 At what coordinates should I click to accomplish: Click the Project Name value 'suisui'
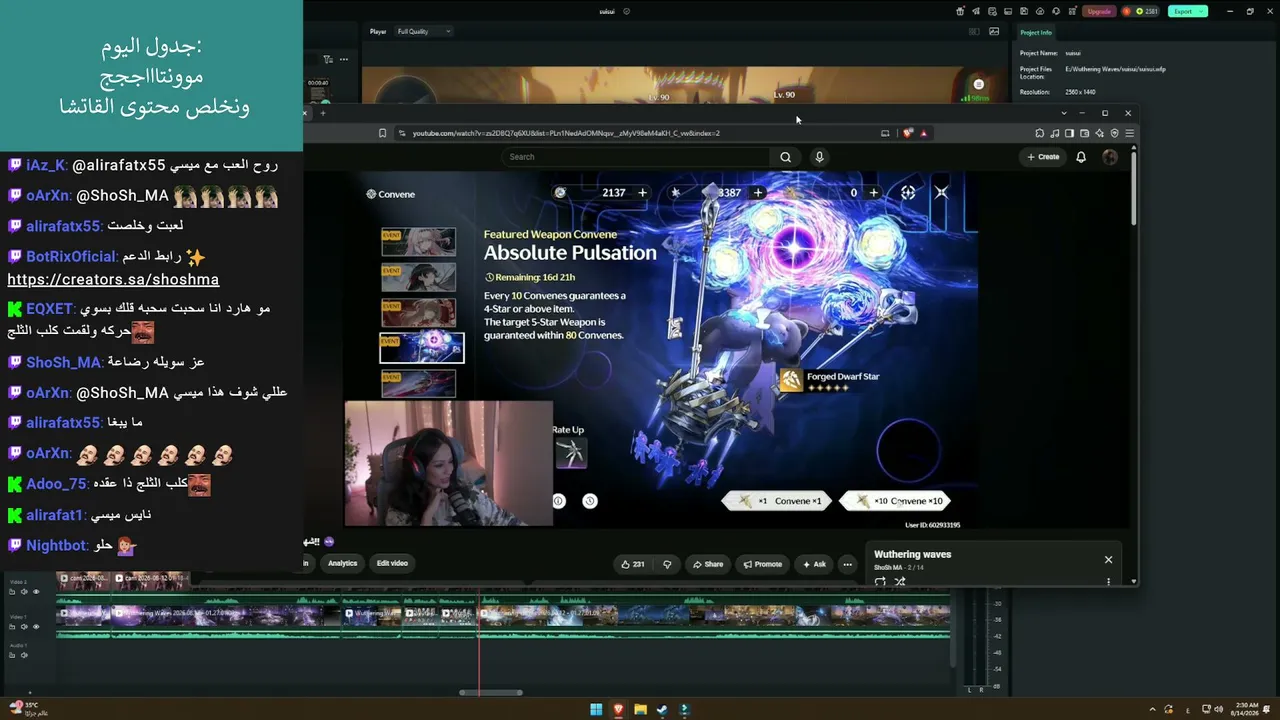tap(1073, 53)
